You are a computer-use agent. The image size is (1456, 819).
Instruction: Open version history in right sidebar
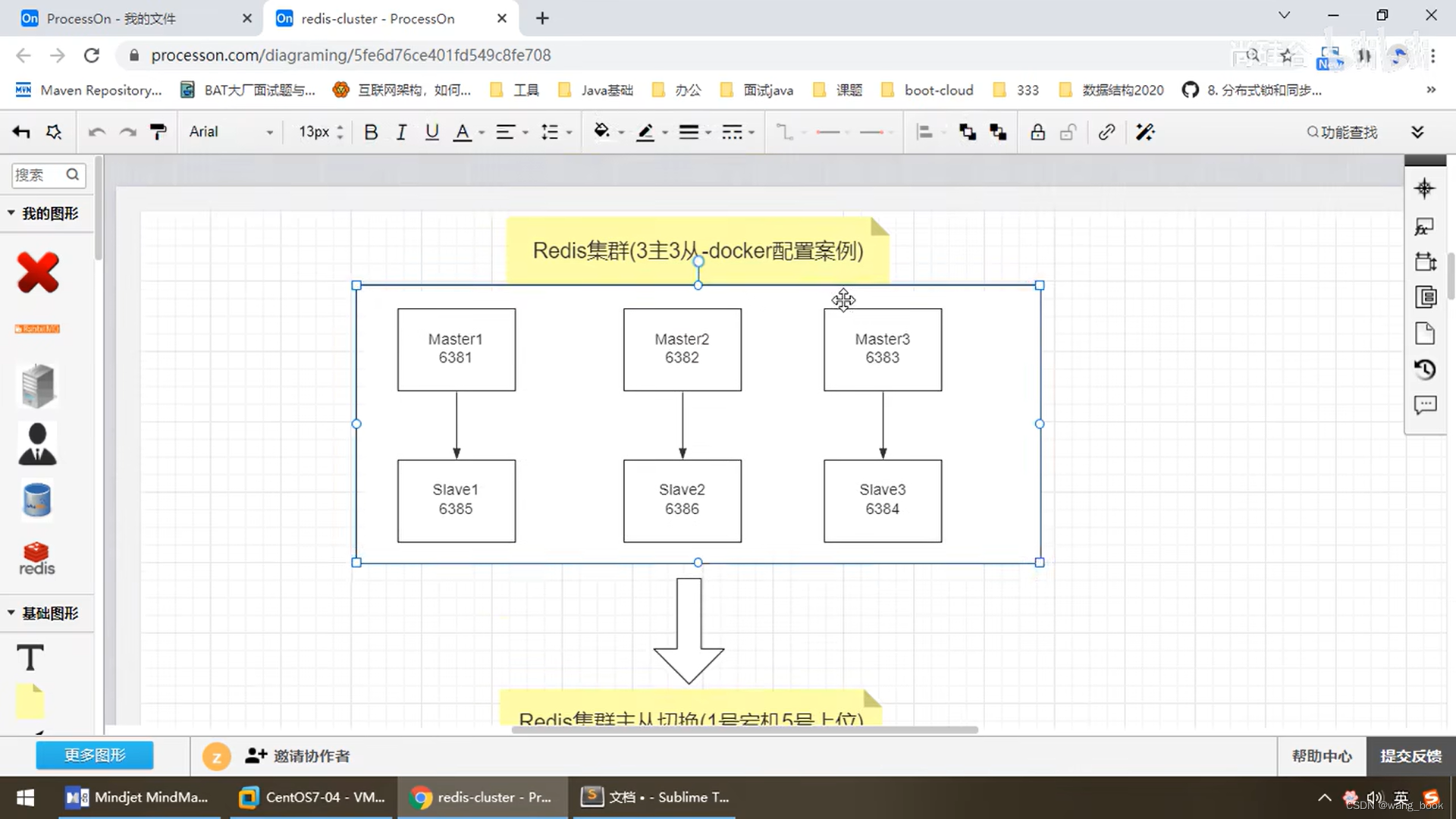coord(1426,369)
